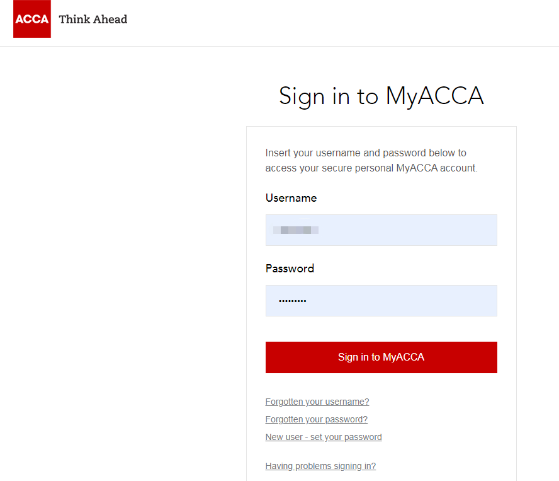Click the word MyACCA in instruction text
The width and height of the screenshot is (559, 481).
tap(416, 168)
